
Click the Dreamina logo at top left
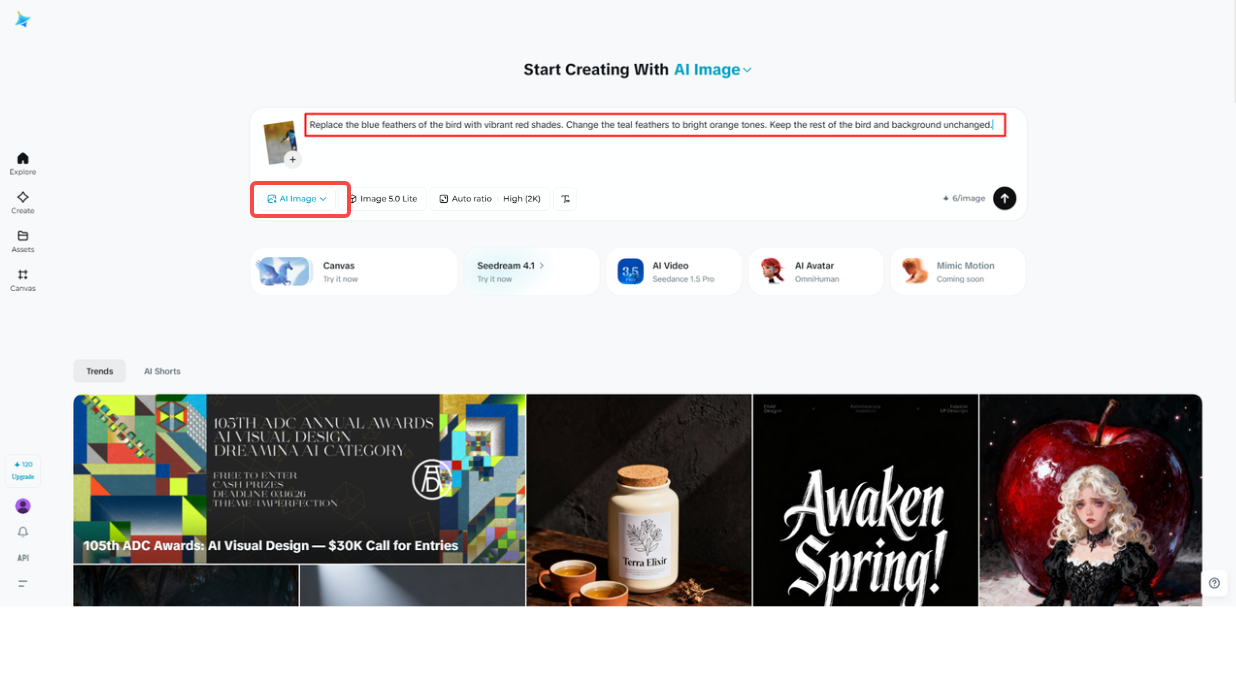tap(22, 19)
